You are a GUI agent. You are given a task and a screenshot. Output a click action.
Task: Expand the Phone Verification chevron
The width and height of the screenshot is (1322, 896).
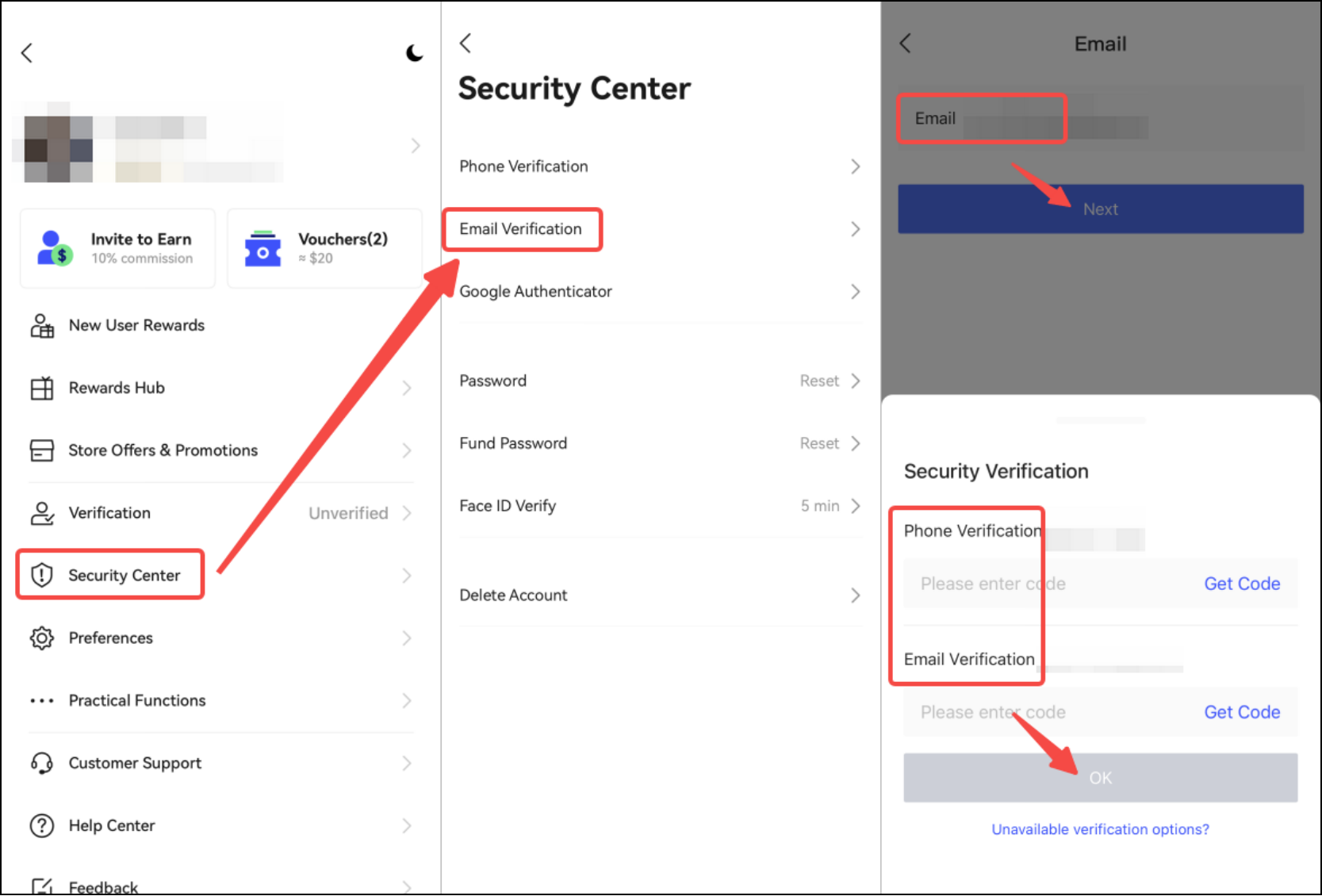[x=855, y=167]
